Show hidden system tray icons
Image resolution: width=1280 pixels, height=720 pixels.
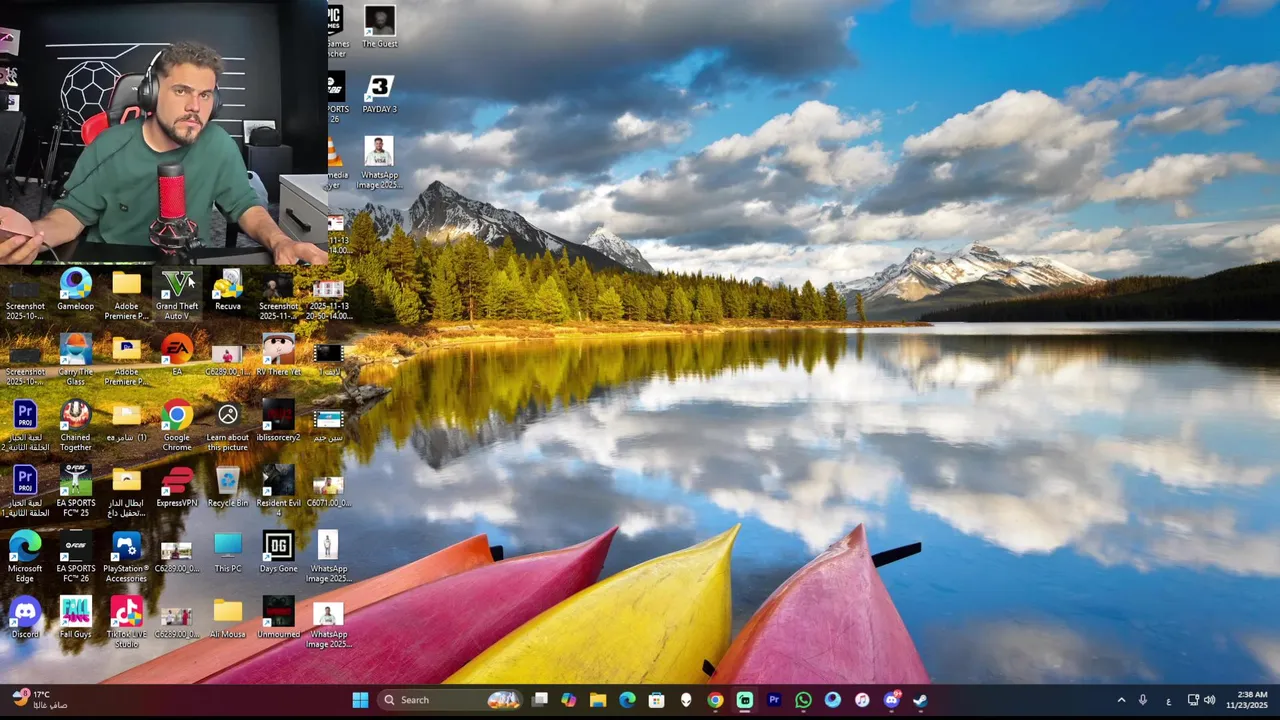(x=1121, y=700)
